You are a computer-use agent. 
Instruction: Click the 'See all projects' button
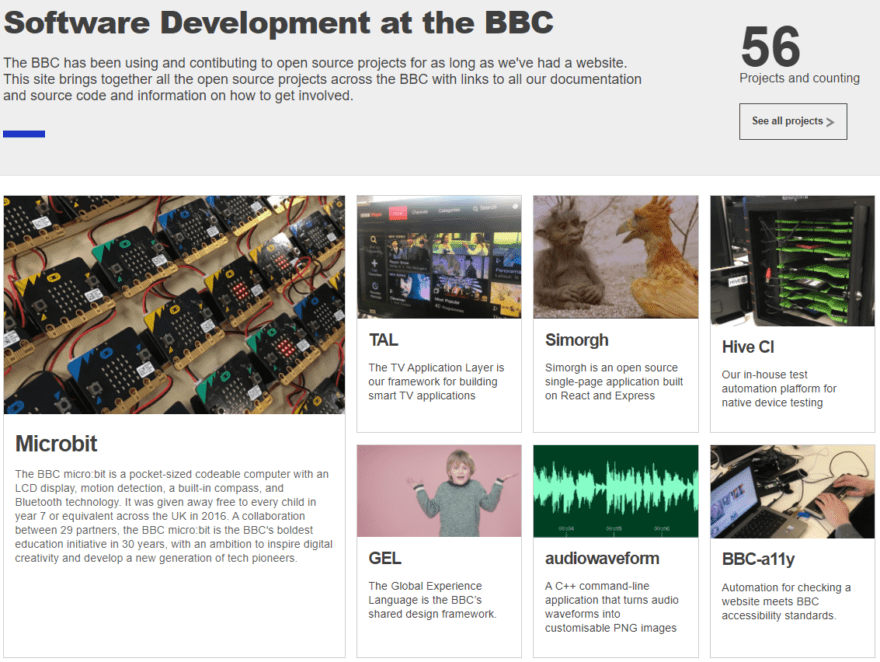793,121
